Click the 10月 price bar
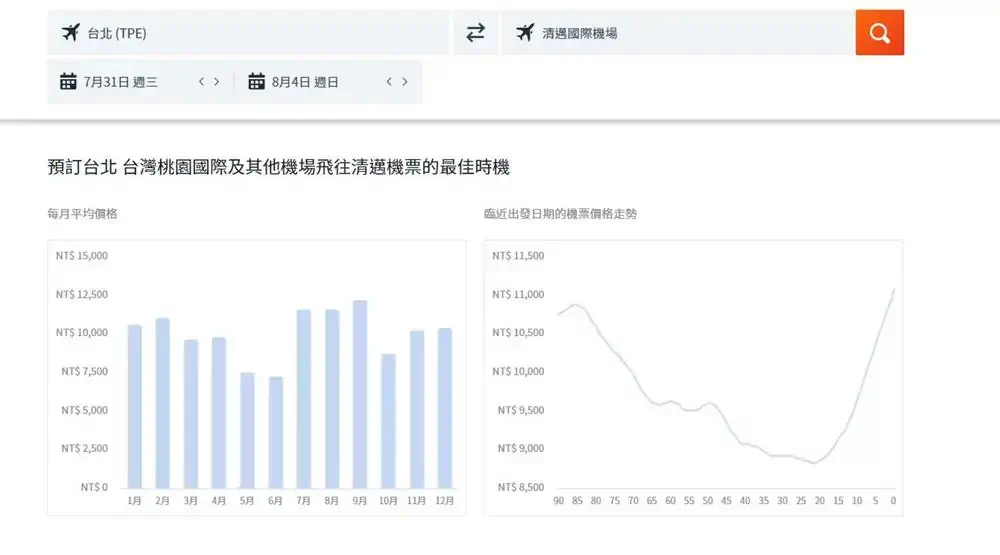The image size is (1000, 555). [x=388, y=421]
